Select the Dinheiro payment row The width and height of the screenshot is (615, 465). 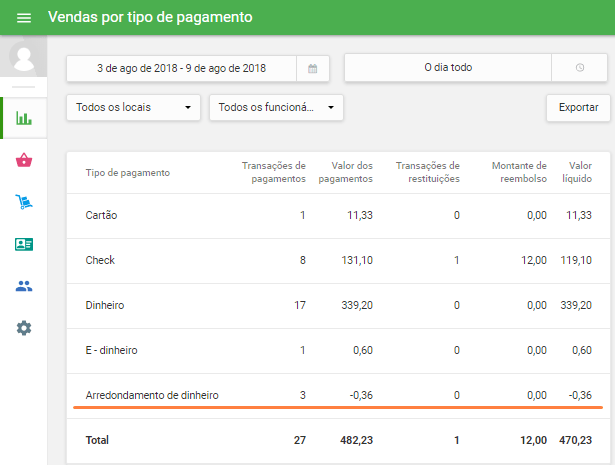coord(338,305)
